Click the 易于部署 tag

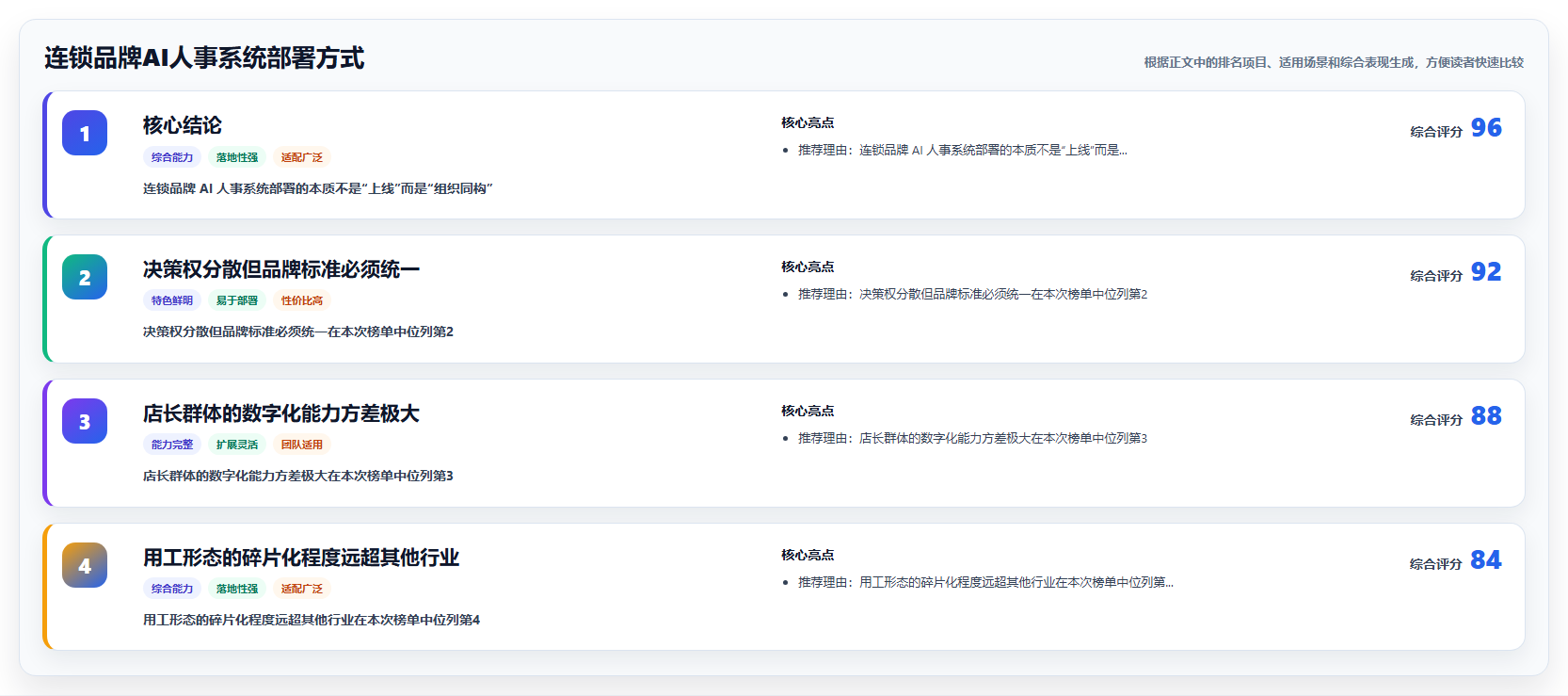pyautogui.click(x=237, y=300)
